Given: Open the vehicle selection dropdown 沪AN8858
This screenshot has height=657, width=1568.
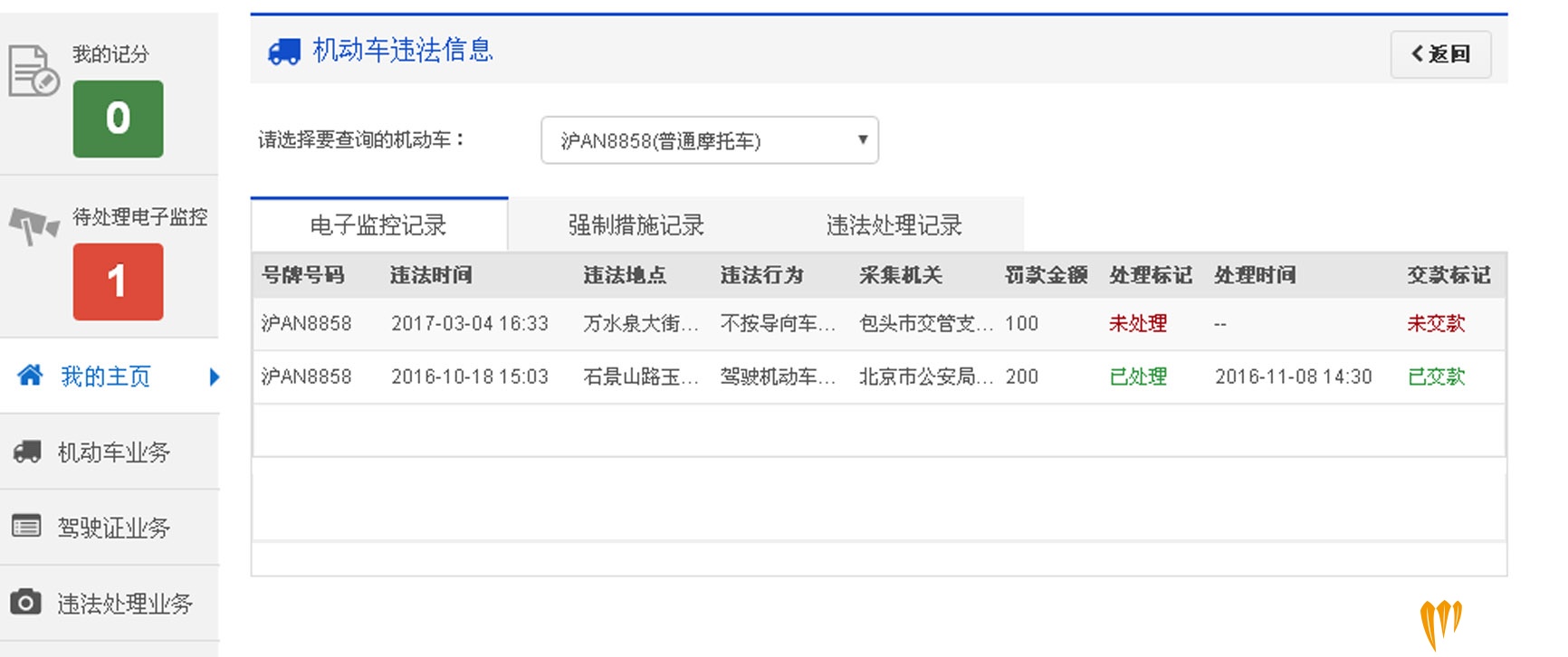Looking at the screenshot, I should click(x=710, y=140).
